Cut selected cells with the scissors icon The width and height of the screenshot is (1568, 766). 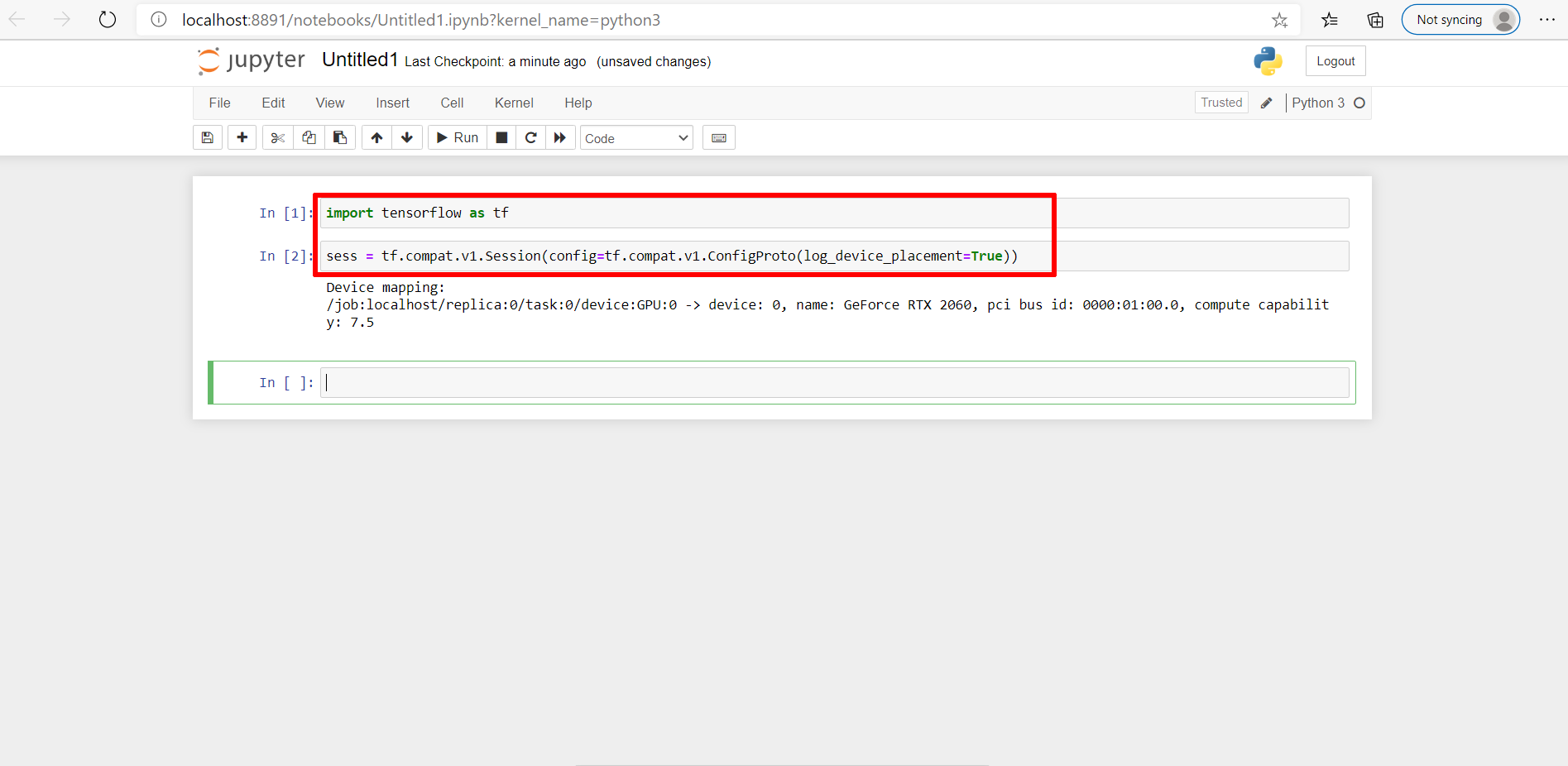click(278, 137)
